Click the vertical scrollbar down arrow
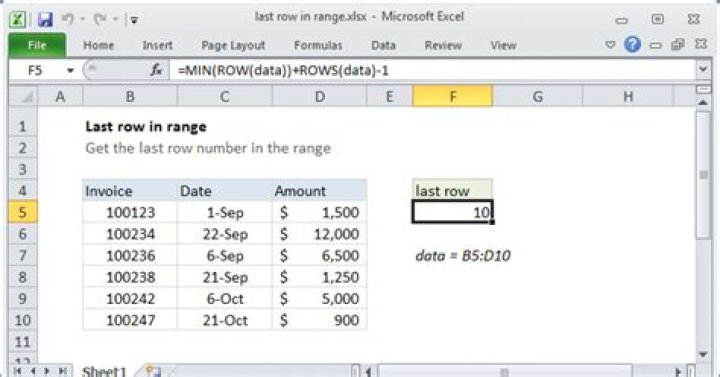720x377 pixels. tap(703, 354)
